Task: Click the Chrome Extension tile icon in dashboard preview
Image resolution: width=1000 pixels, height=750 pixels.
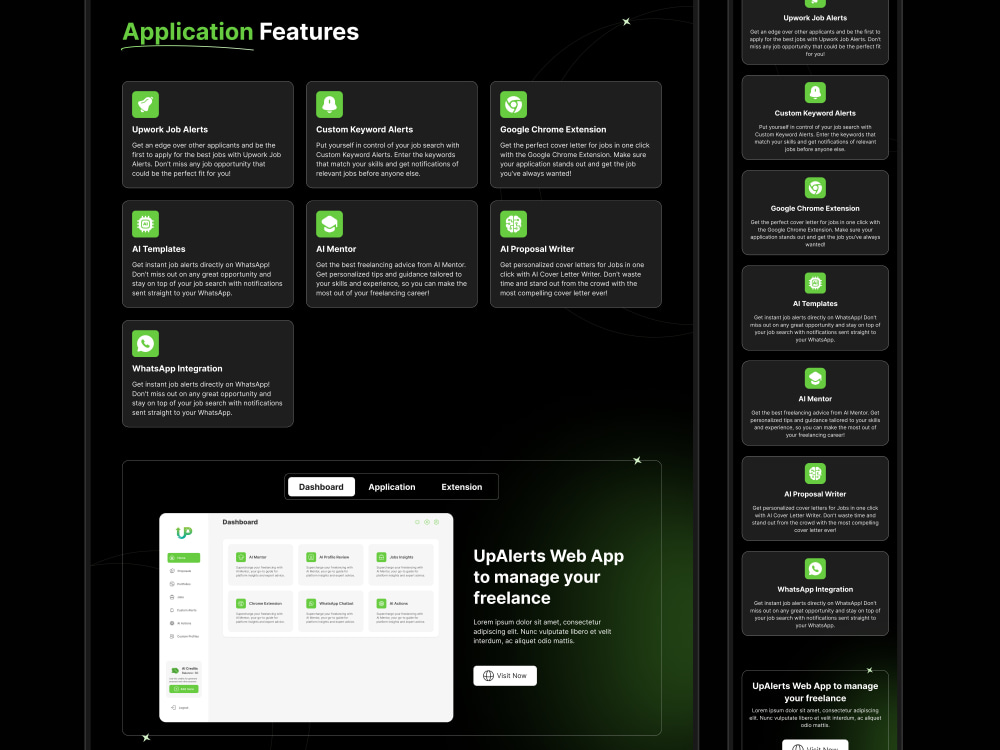Action: (x=241, y=603)
